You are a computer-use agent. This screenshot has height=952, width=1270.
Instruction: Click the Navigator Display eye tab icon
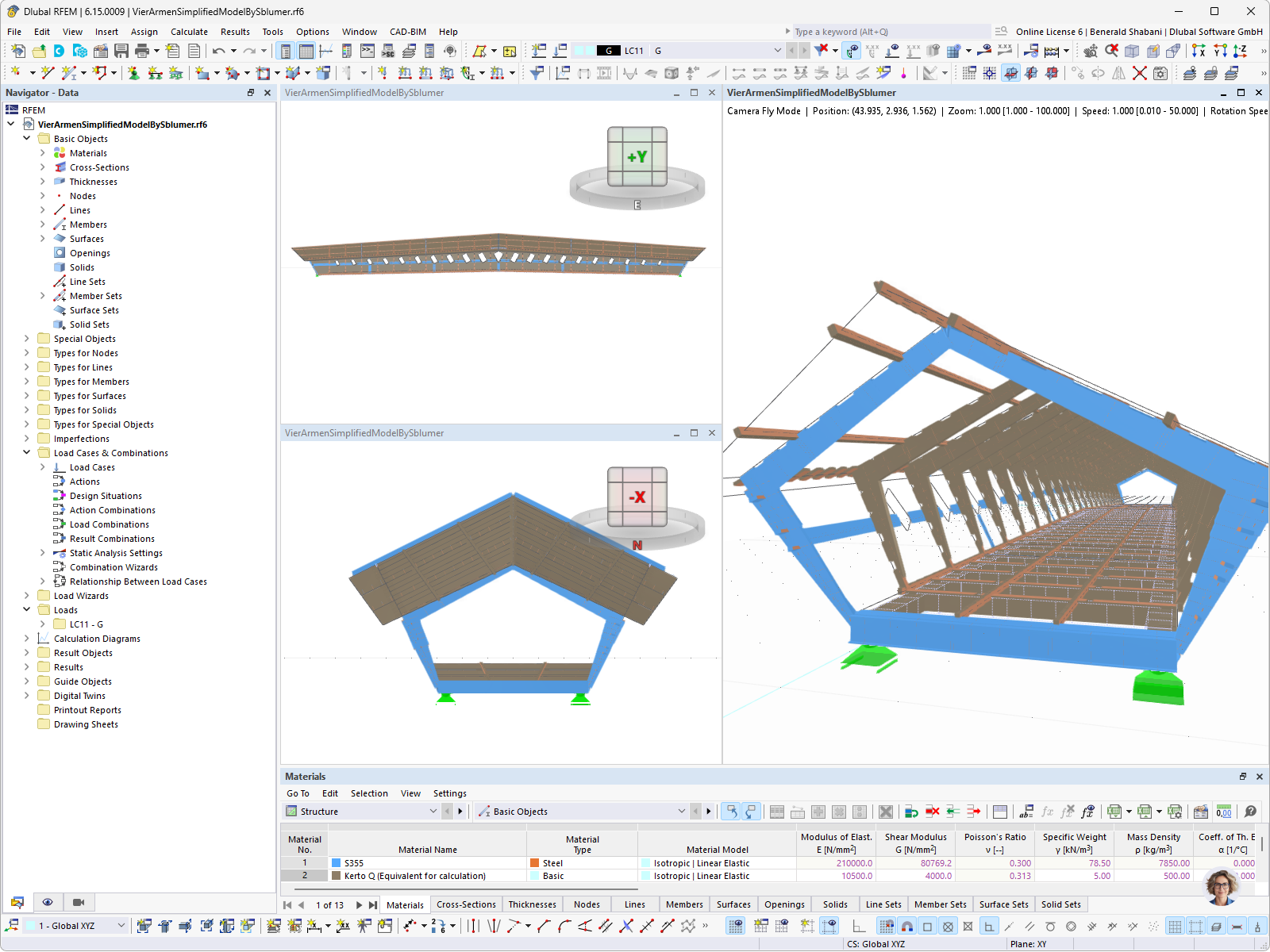(48, 902)
